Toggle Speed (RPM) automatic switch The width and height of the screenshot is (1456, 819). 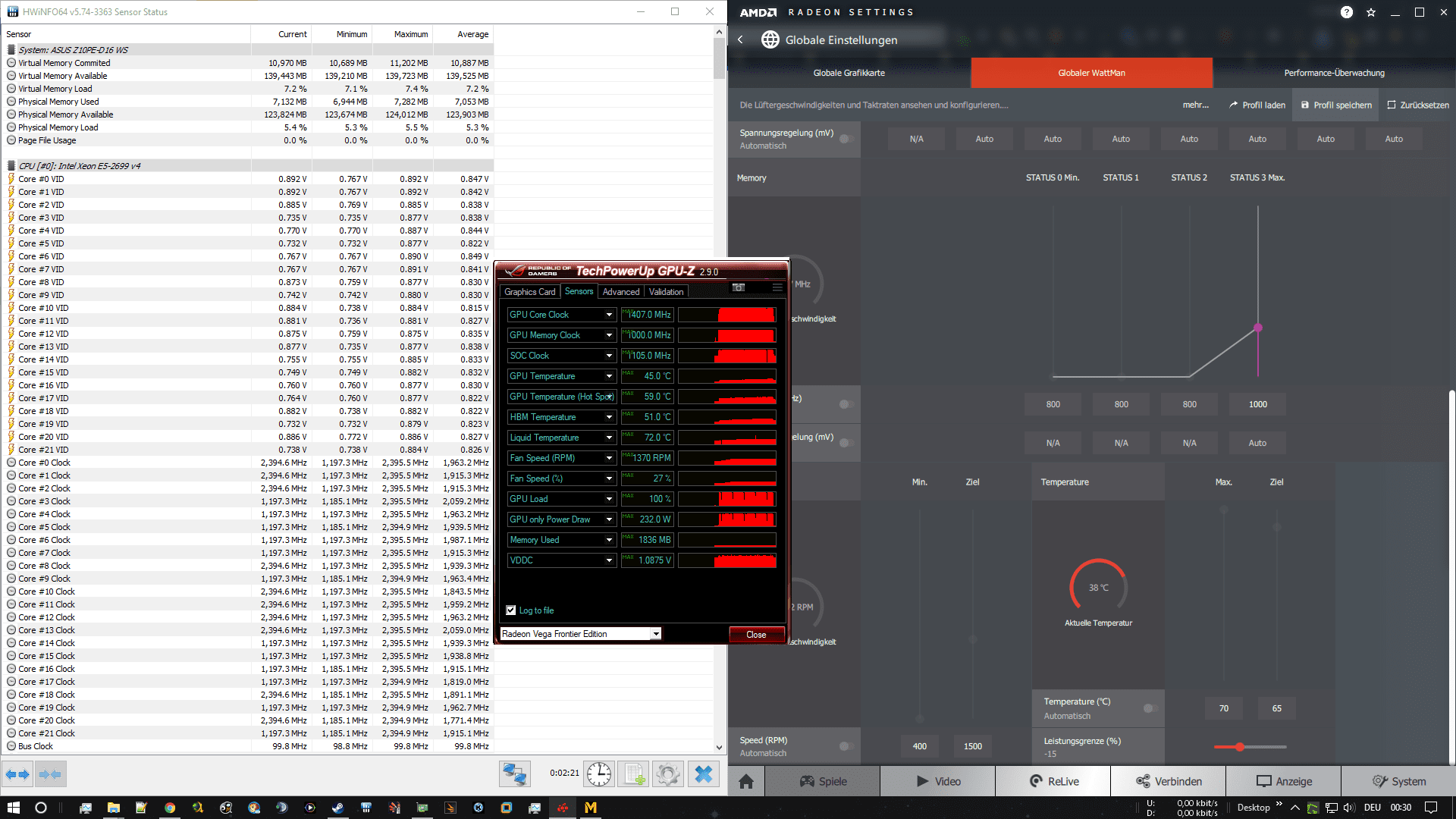(846, 746)
